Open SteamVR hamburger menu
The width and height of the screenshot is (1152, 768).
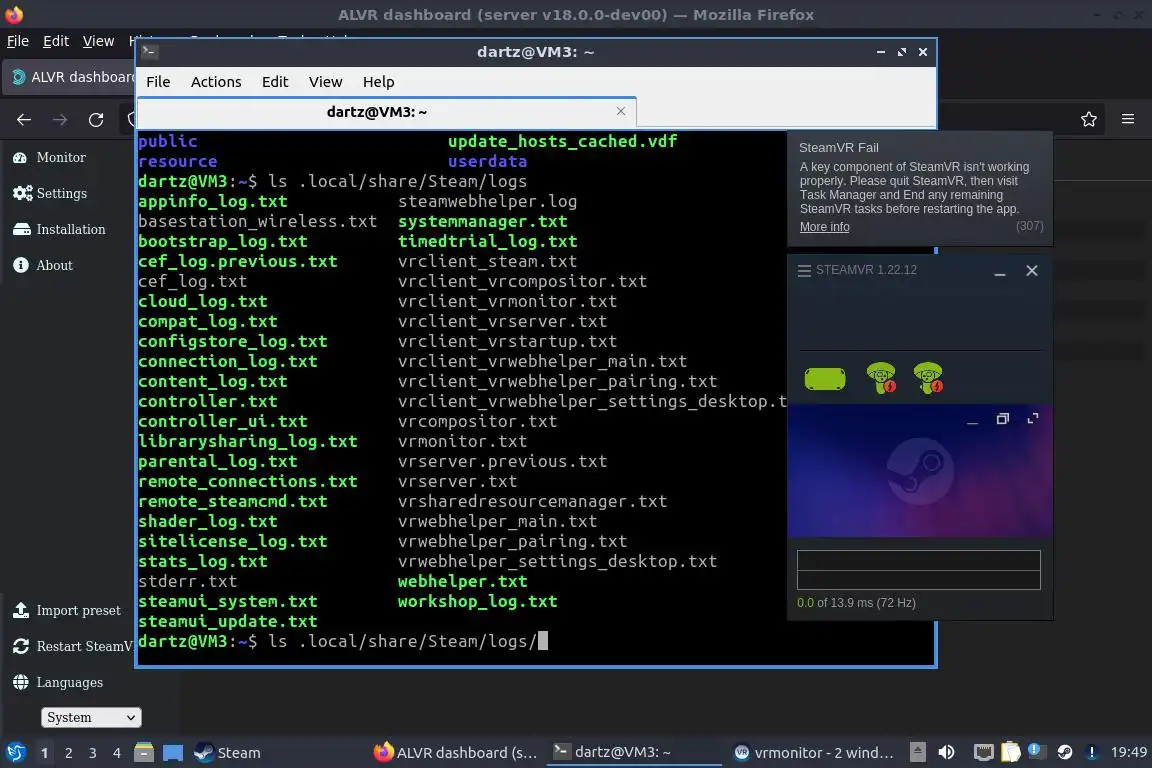pyautogui.click(x=804, y=270)
